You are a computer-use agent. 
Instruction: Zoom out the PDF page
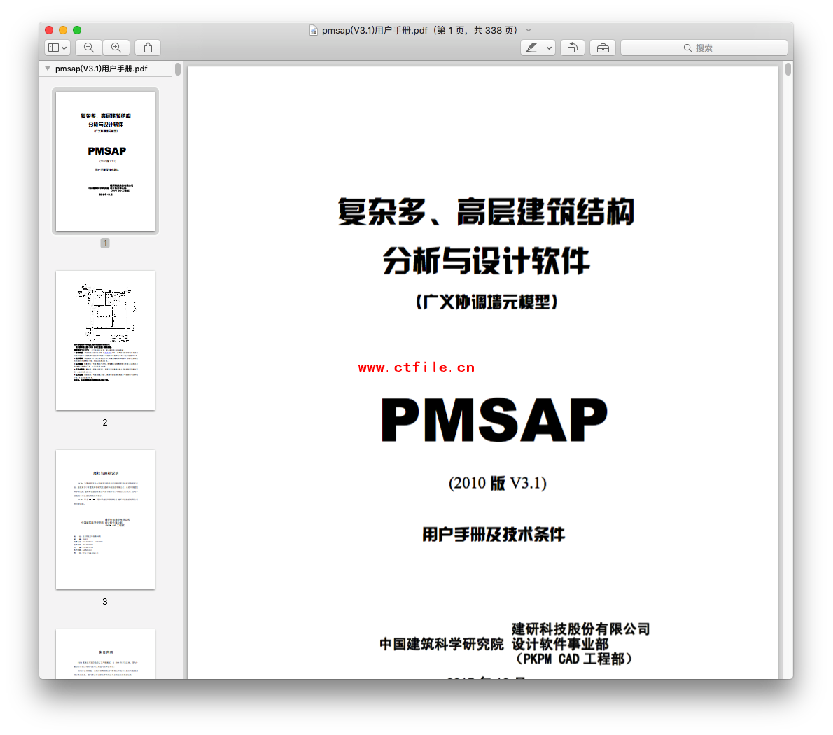89,47
